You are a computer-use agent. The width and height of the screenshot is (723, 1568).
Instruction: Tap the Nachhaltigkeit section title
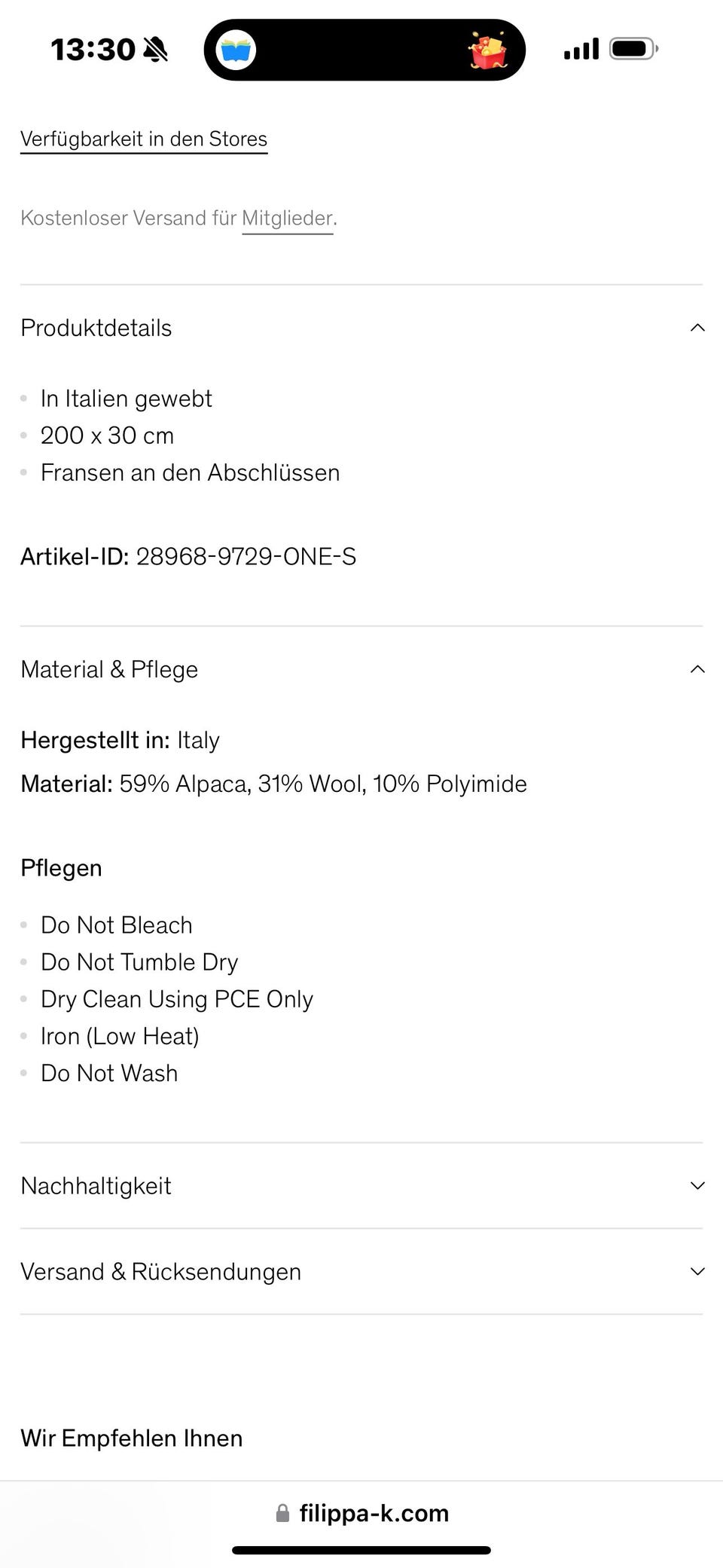point(96,1187)
